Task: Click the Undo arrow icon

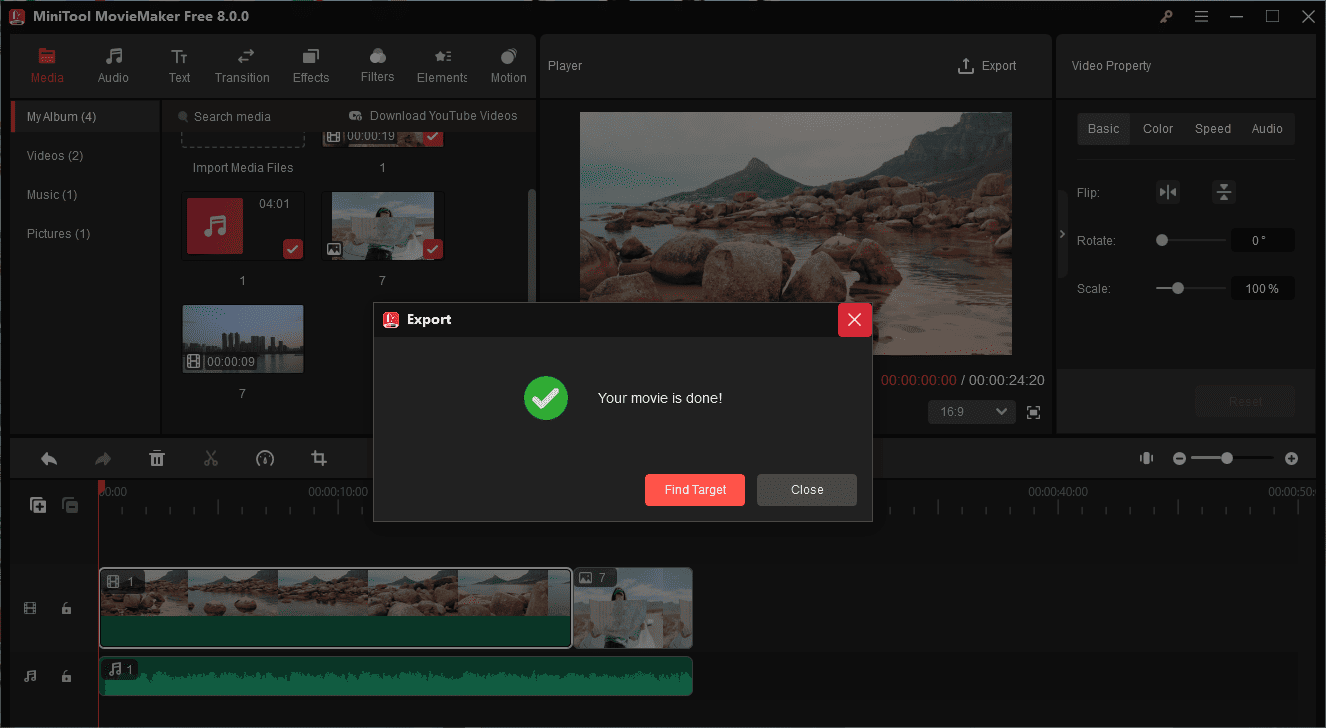Action: 49,459
